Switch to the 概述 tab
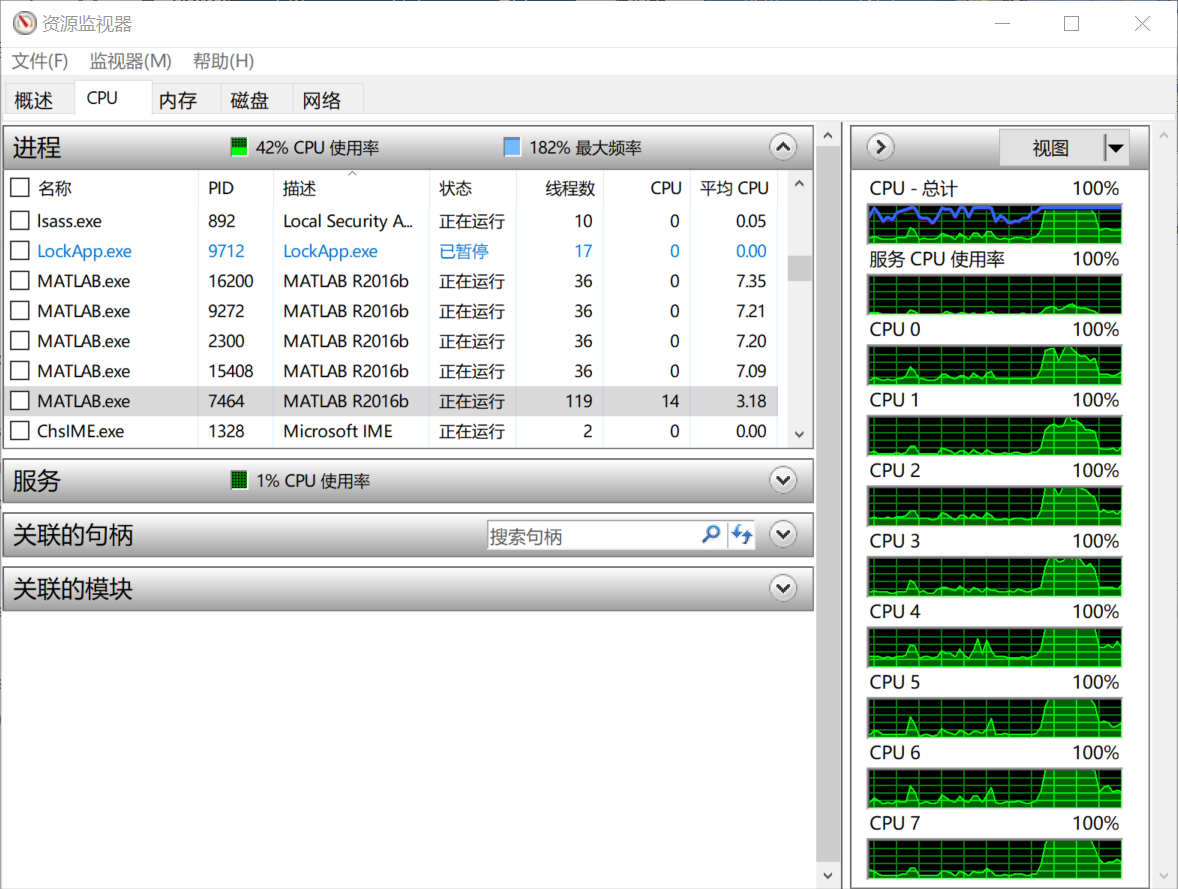 tap(39, 100)
